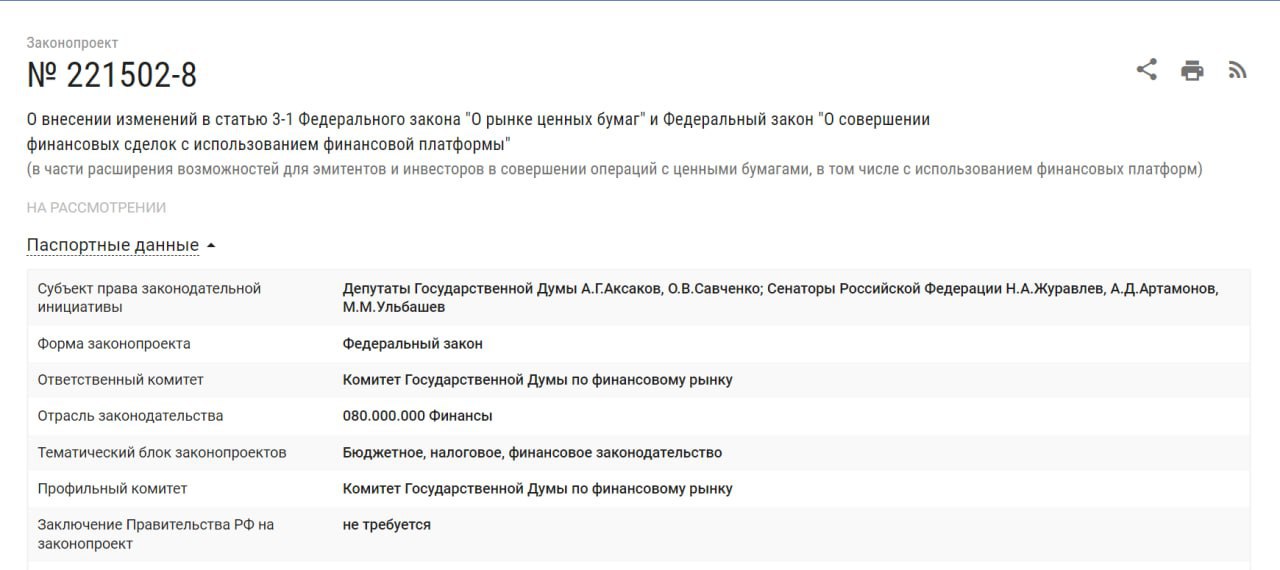Click the share icon
Image resolution: width=1280 pixels, height=570 pixels.
point(1146,70)
